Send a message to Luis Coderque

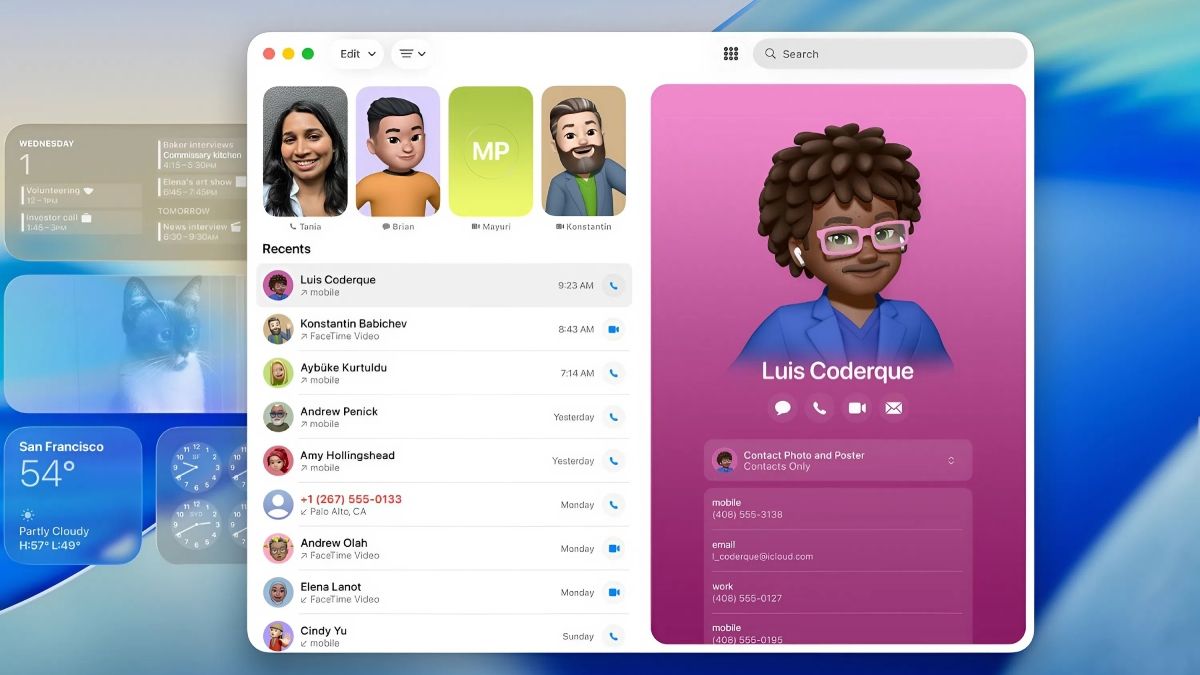[783, 408]
